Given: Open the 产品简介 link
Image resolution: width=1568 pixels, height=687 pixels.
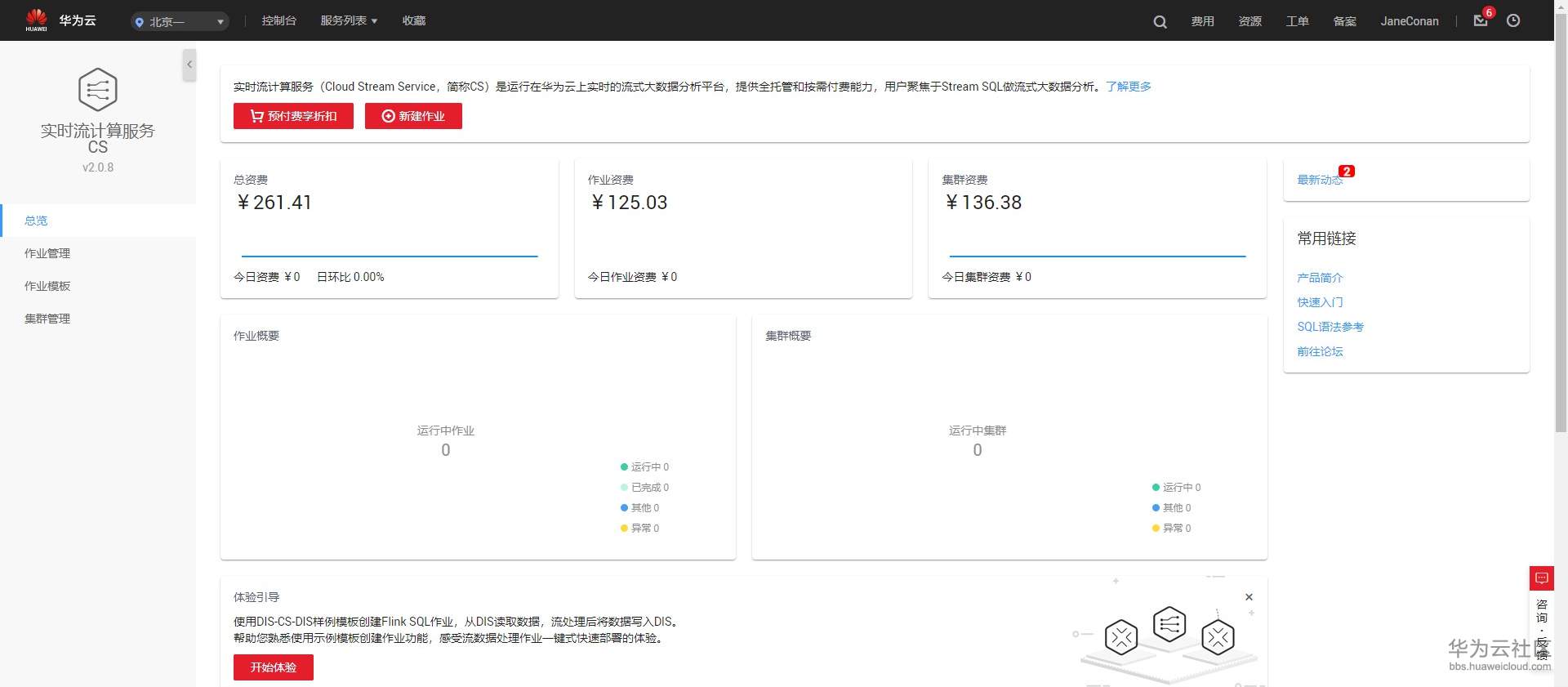Looking at the screenshot, I should coord(1320,278).
